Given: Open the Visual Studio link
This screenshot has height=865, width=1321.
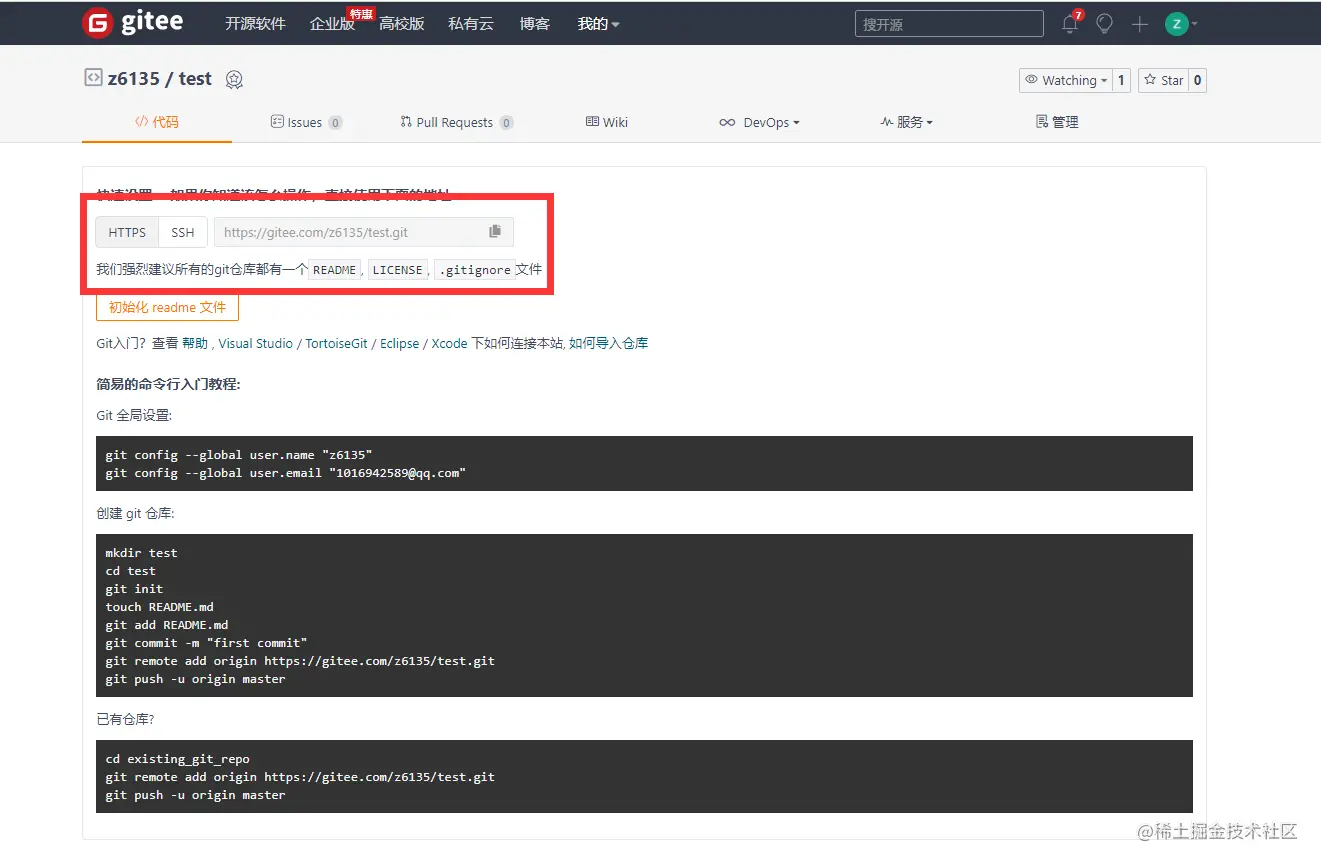Looking at the screenshot, I should 256,343.
